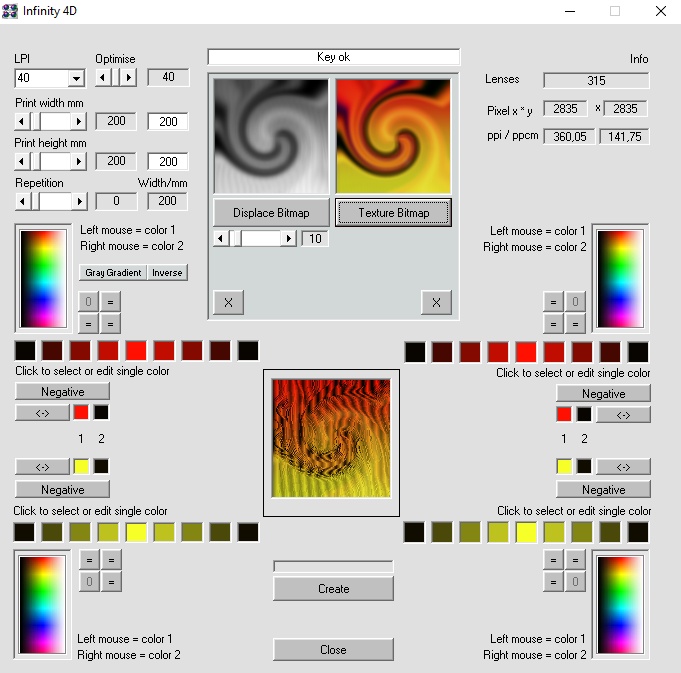This screenshot has height=673, width=681.
Task: Click Negative above the bottom-left yellow swatches
Action: [62, 489]
